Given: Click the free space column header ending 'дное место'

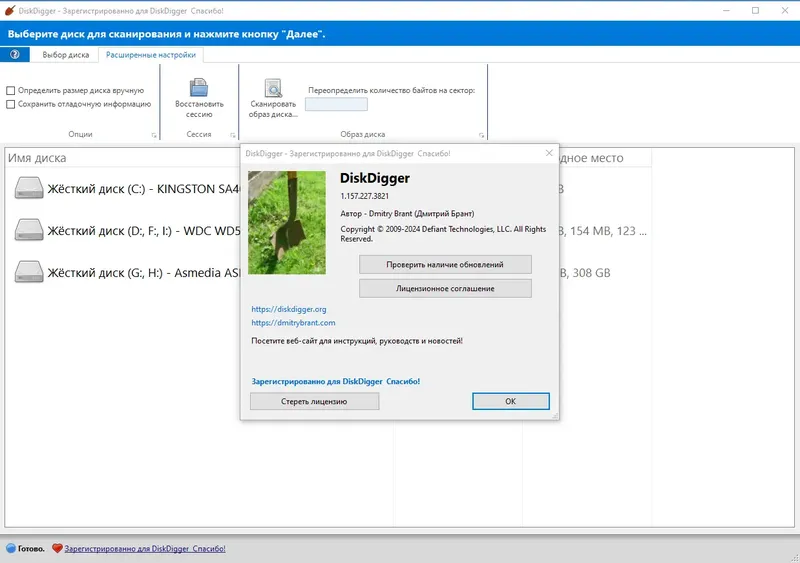Looking at the screenshot, I should (x=592, y=158).
